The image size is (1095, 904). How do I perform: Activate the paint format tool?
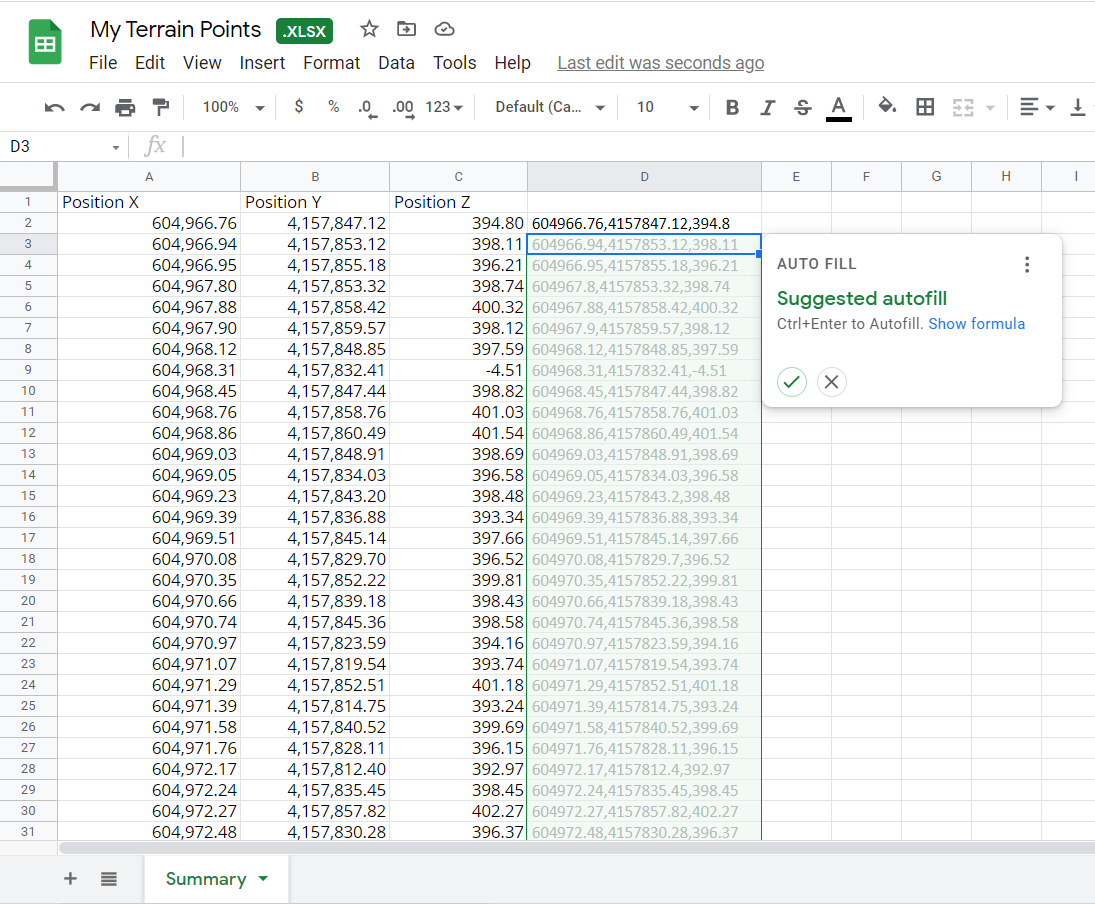pos(161,108)
